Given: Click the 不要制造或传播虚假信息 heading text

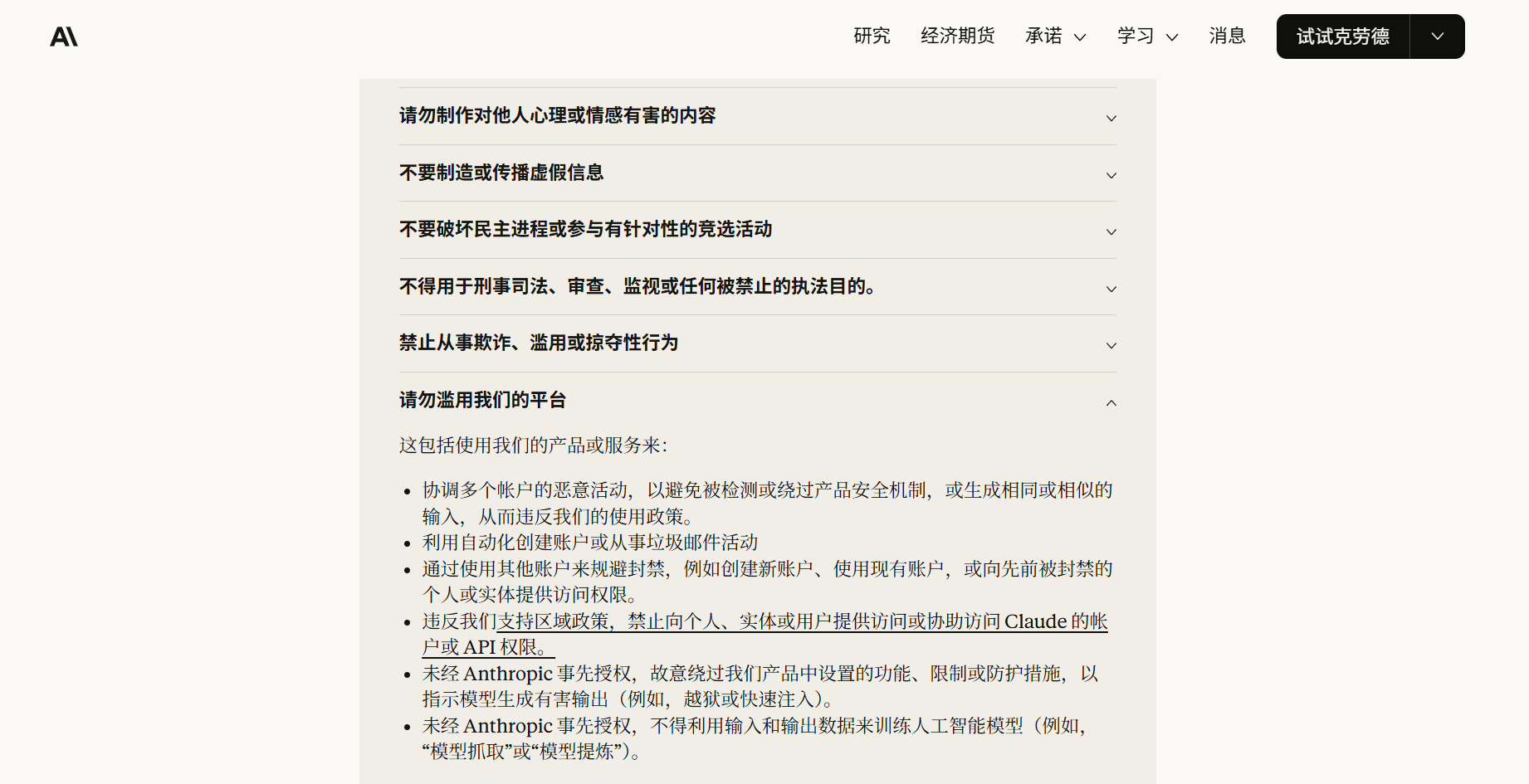Looking at the screenshot, I should tap(501, 173).
